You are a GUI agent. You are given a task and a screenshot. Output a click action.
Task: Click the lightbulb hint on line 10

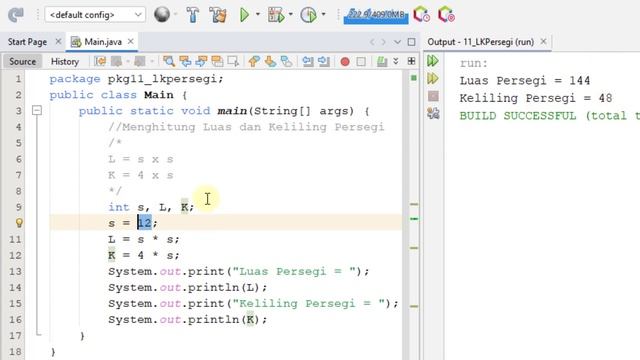pyautogui.click(x=19, y=223)
